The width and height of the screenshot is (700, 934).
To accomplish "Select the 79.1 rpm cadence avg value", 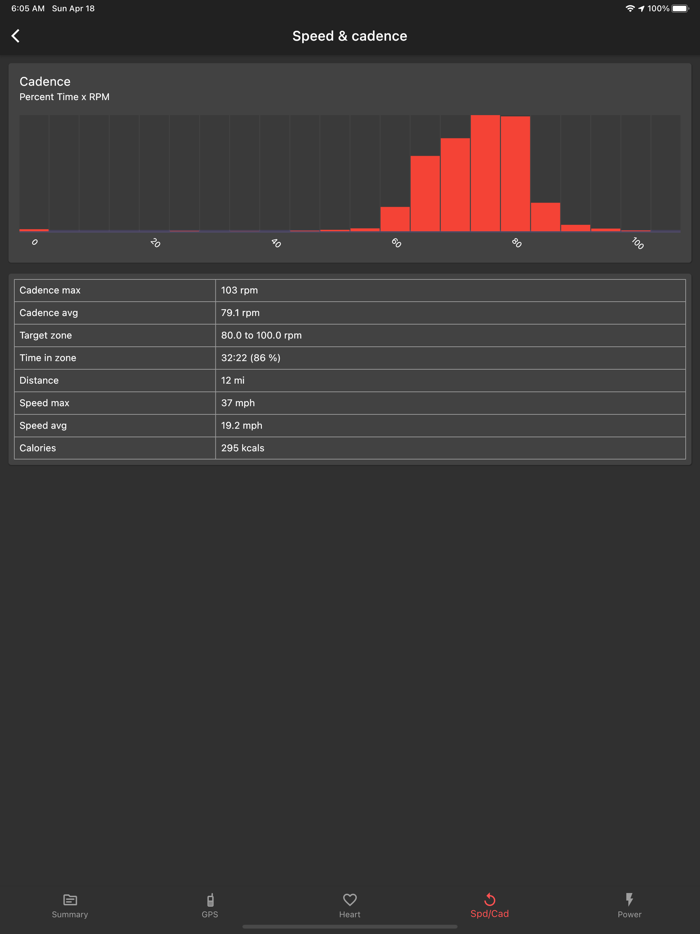I will coord(240,313).
